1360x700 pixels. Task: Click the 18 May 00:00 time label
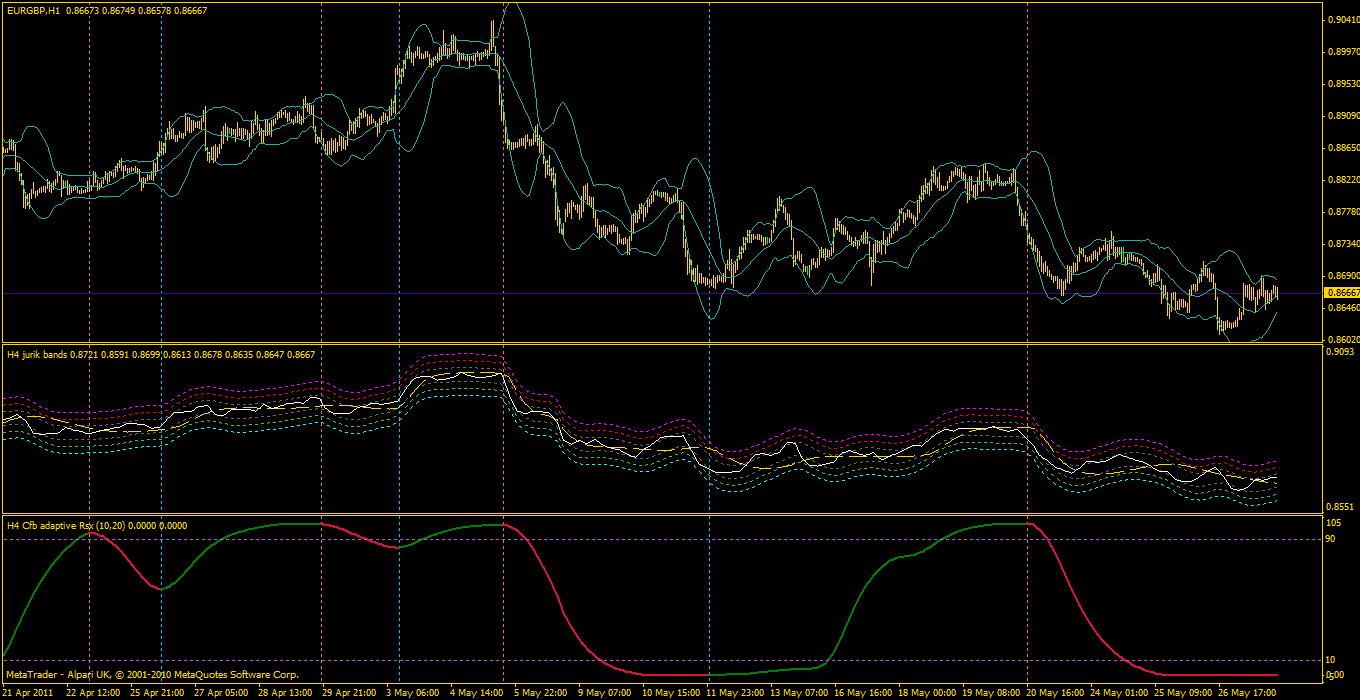(x=926, y=692)
